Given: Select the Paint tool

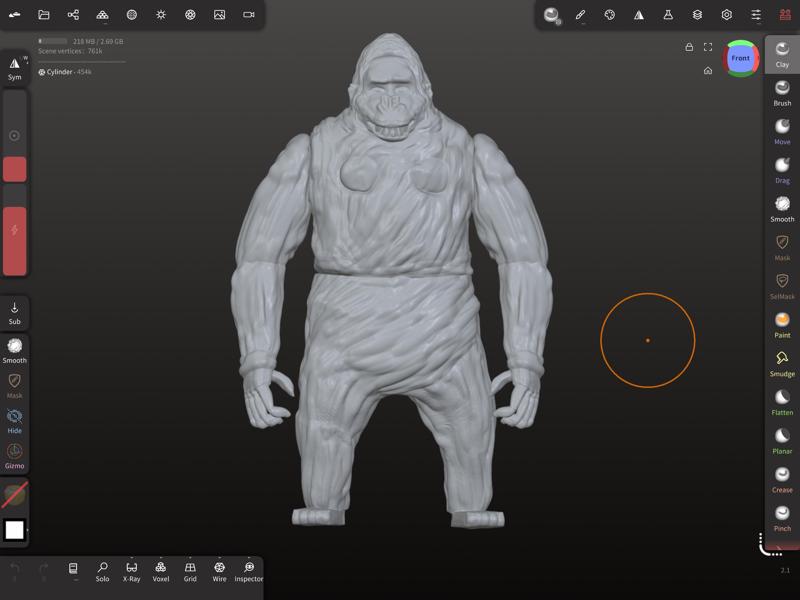Looking at the screenshot, I should coord(782,326).
